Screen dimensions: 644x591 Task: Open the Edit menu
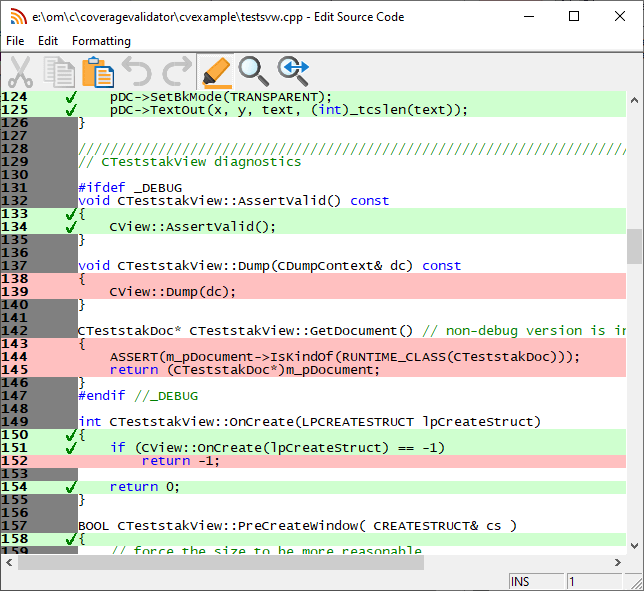click(x=48, y=41)
